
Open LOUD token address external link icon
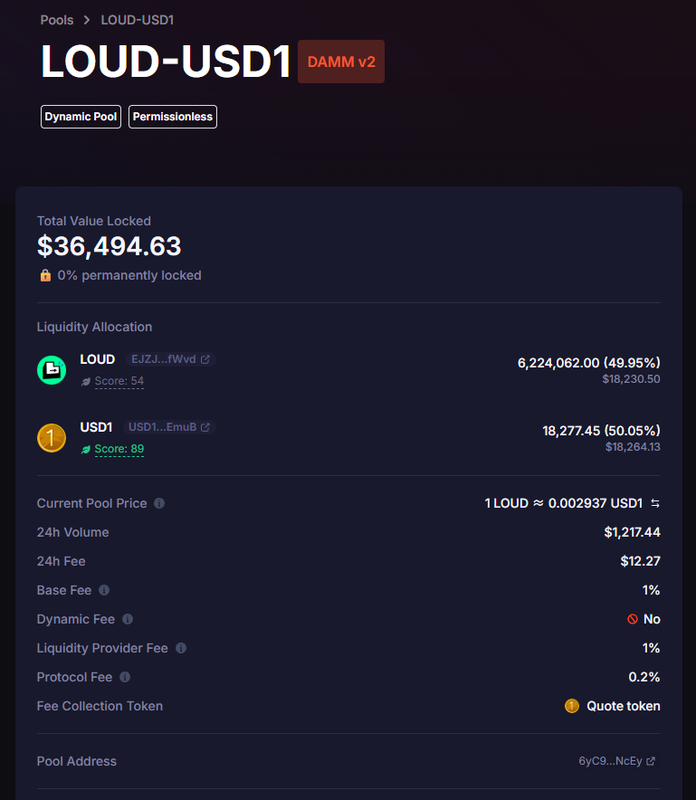click(x=205, y=359)
